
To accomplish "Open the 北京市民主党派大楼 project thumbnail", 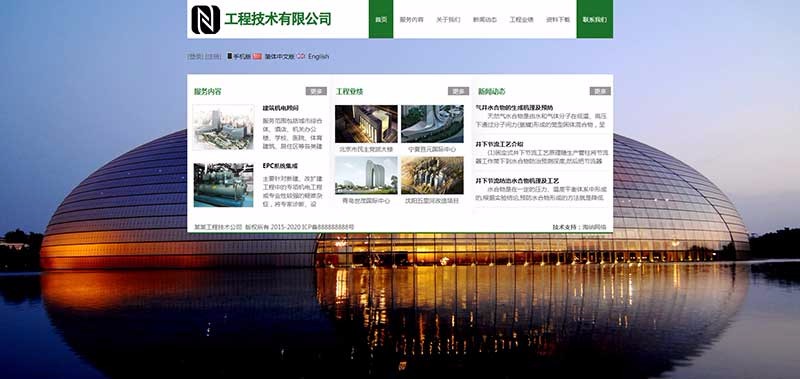I will (x=366, y=124).
